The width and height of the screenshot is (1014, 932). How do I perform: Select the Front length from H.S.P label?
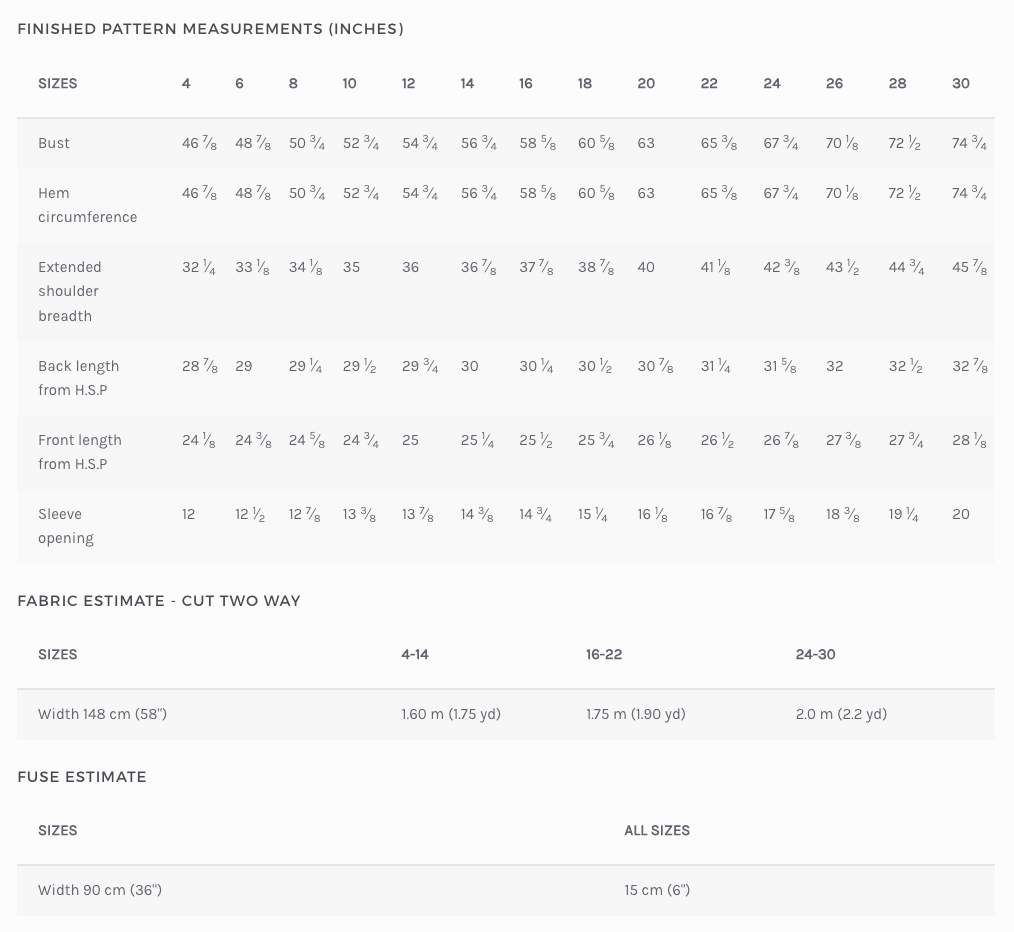79,452
